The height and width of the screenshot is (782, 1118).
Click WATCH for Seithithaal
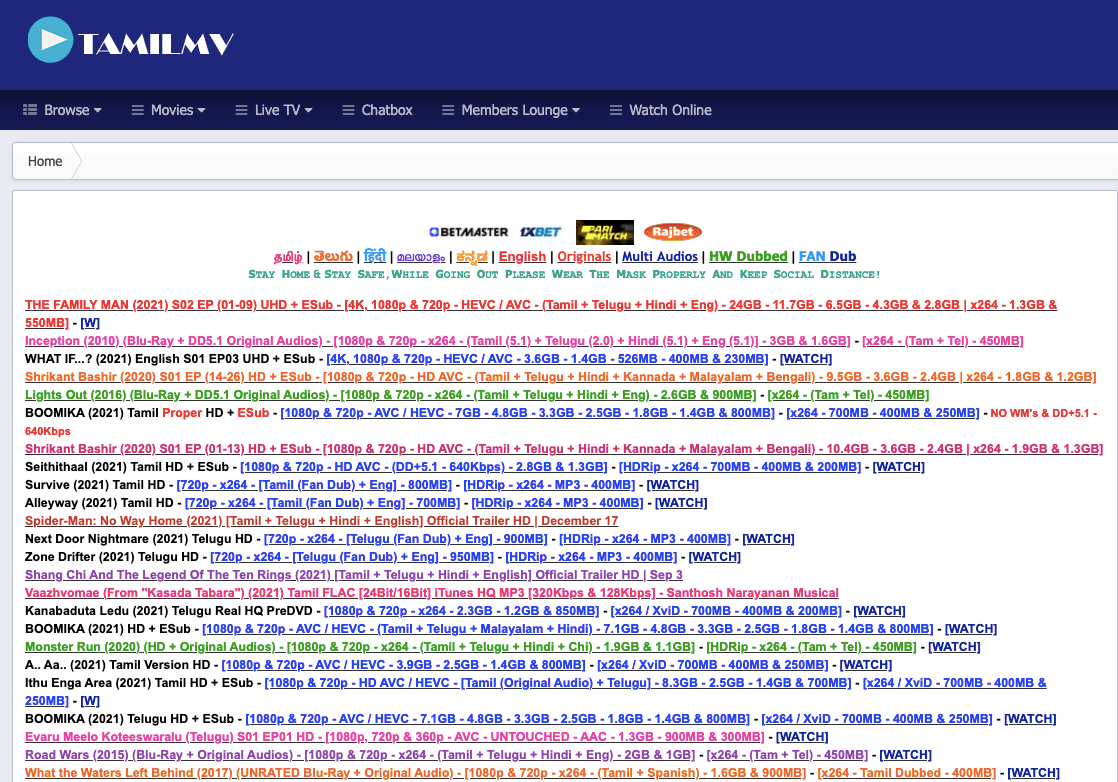pyautogui.click(x=898, y=466)
